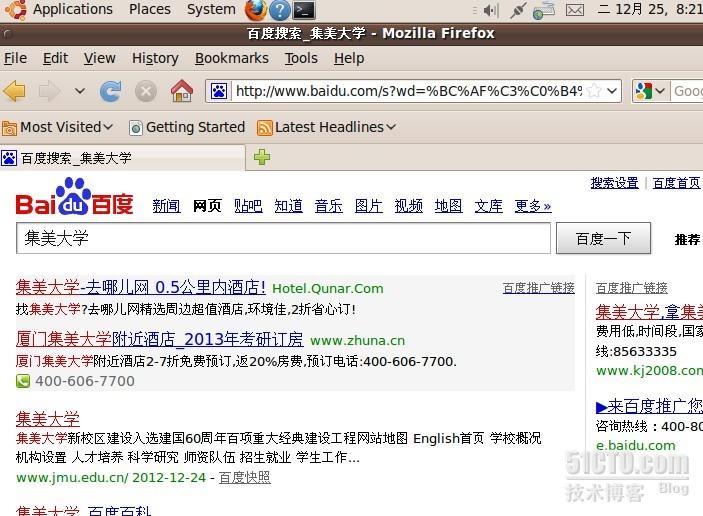703x516 pixels.
Task: Open the 文库 link
Action: pos(489,206)
